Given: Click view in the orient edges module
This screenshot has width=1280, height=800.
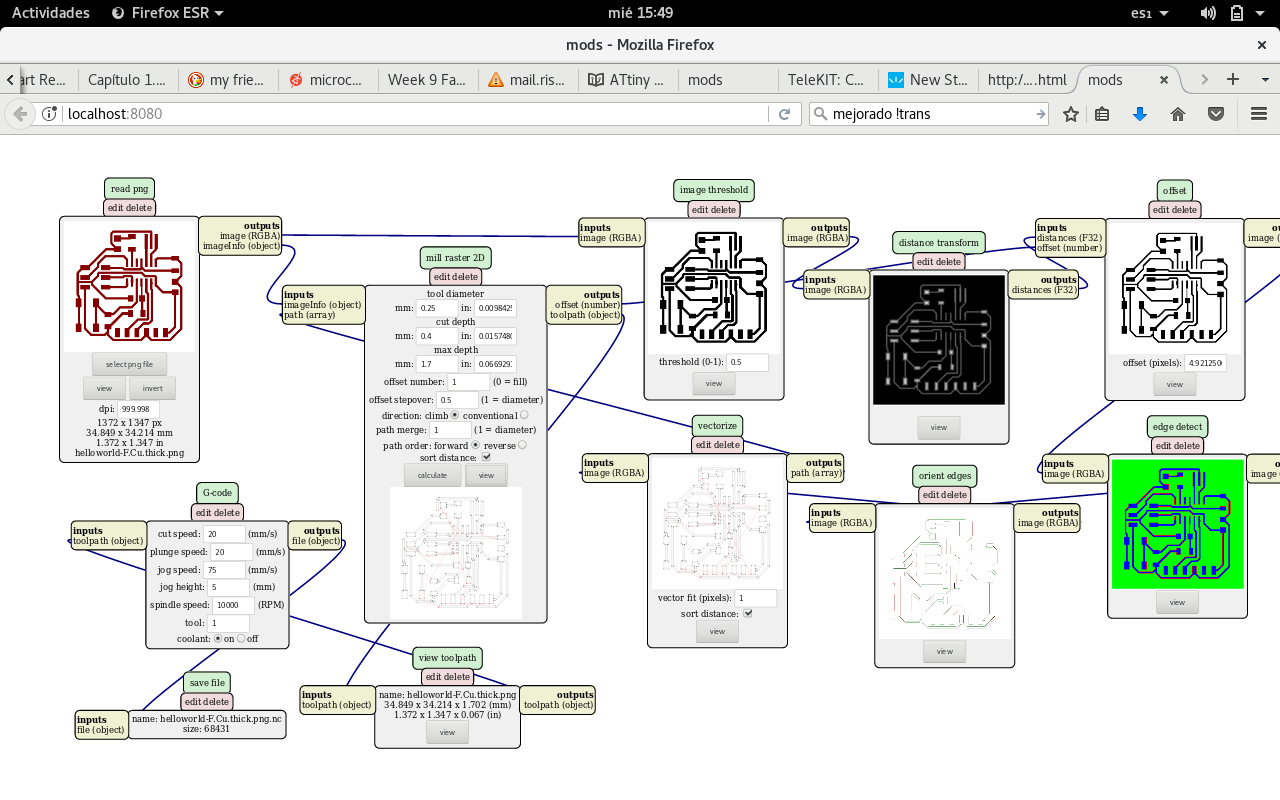Looking at the screenshot, I should click(x=945, y=651).
